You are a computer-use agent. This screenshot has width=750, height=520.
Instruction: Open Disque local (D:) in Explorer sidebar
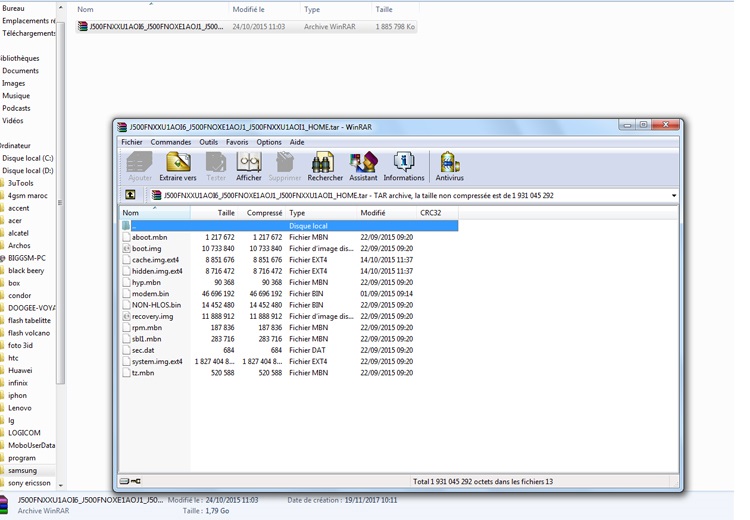pos(28,171)
